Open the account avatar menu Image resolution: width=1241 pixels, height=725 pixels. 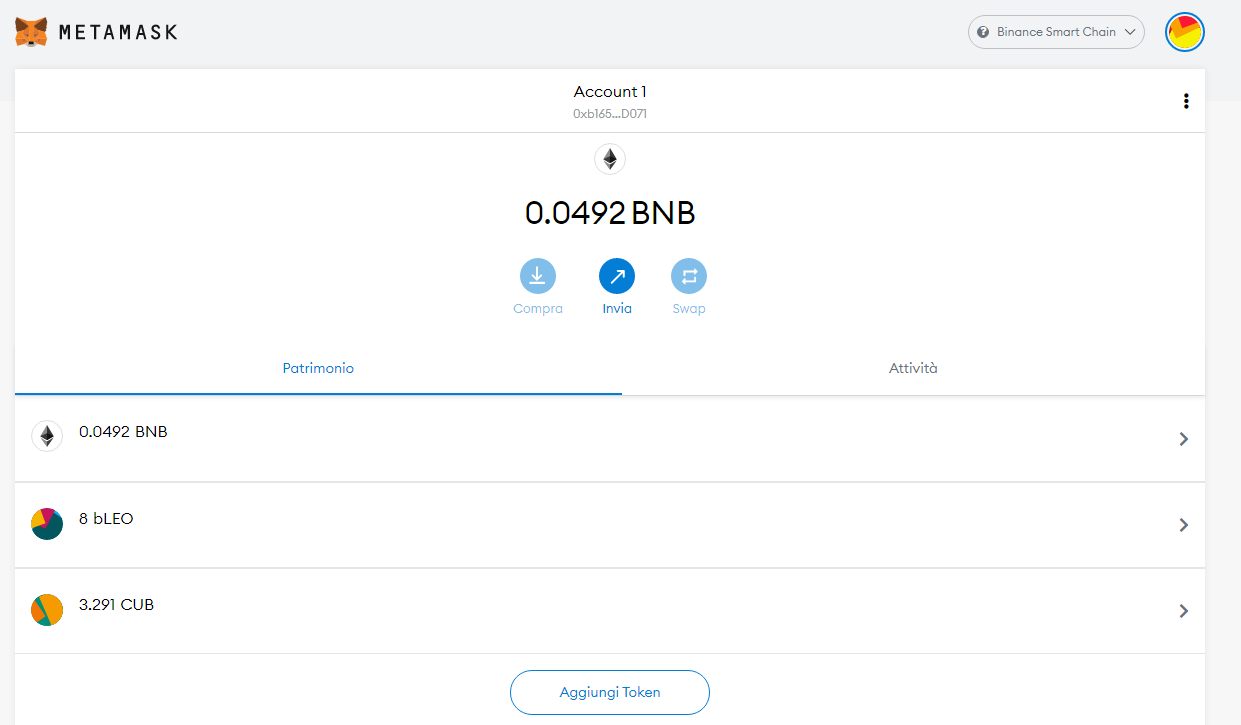1185,32
